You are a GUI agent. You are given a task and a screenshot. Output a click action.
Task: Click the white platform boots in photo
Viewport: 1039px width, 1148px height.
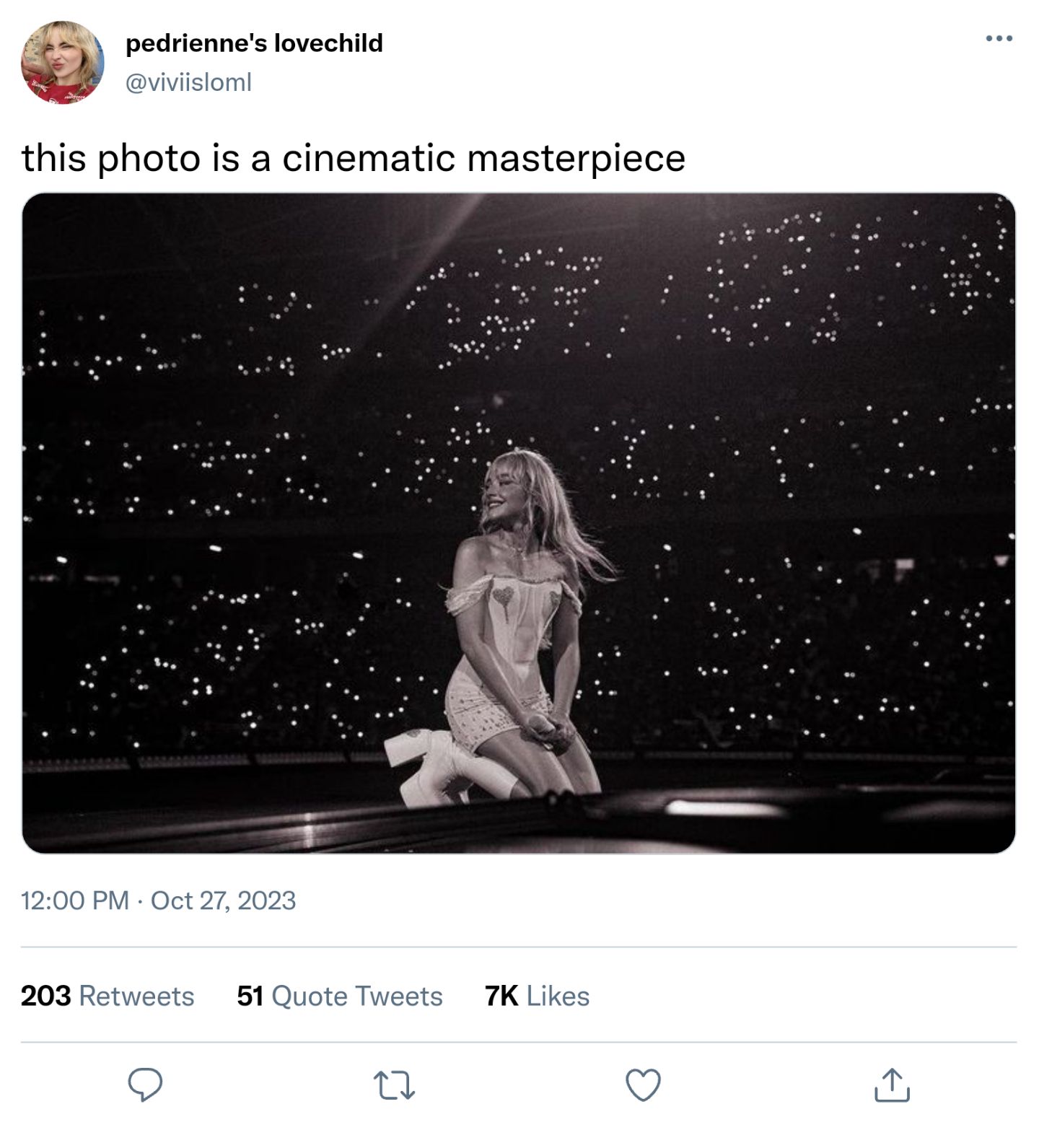(426, 768)
